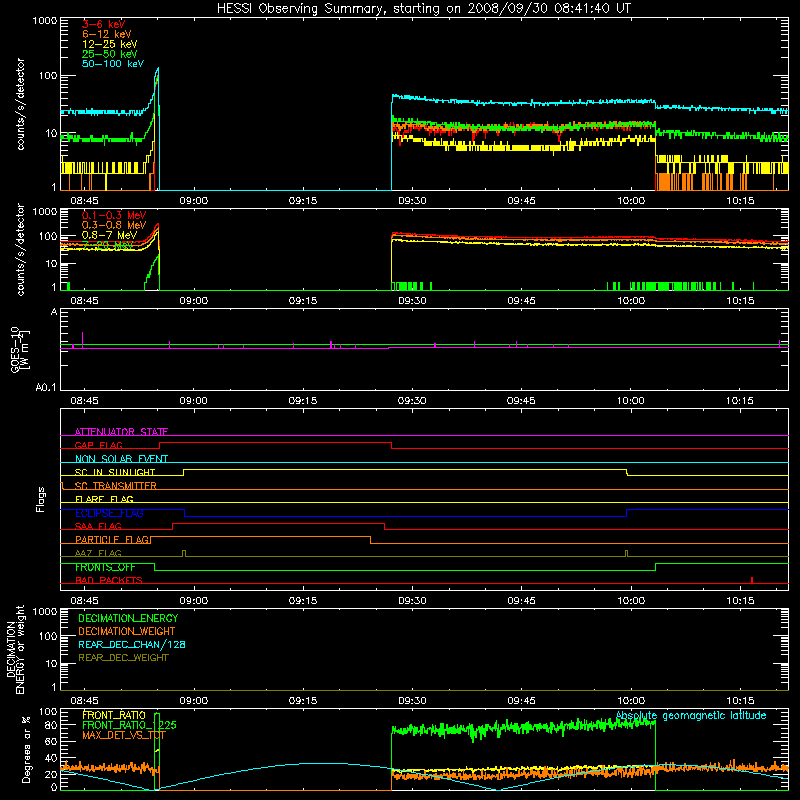Select the yellow 12-25 keV legend label
The height and width of the screenshot is (800, 800).
click(110, 44)
